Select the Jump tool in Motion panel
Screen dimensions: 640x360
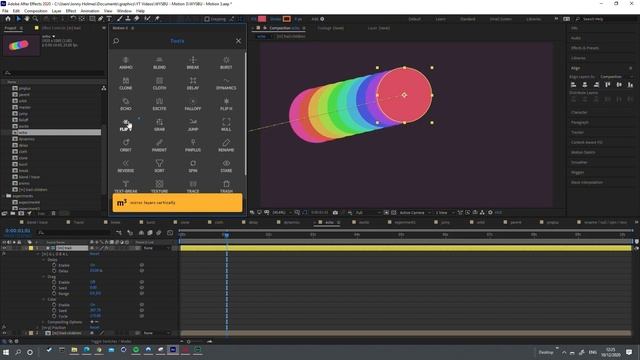[193, 125]
